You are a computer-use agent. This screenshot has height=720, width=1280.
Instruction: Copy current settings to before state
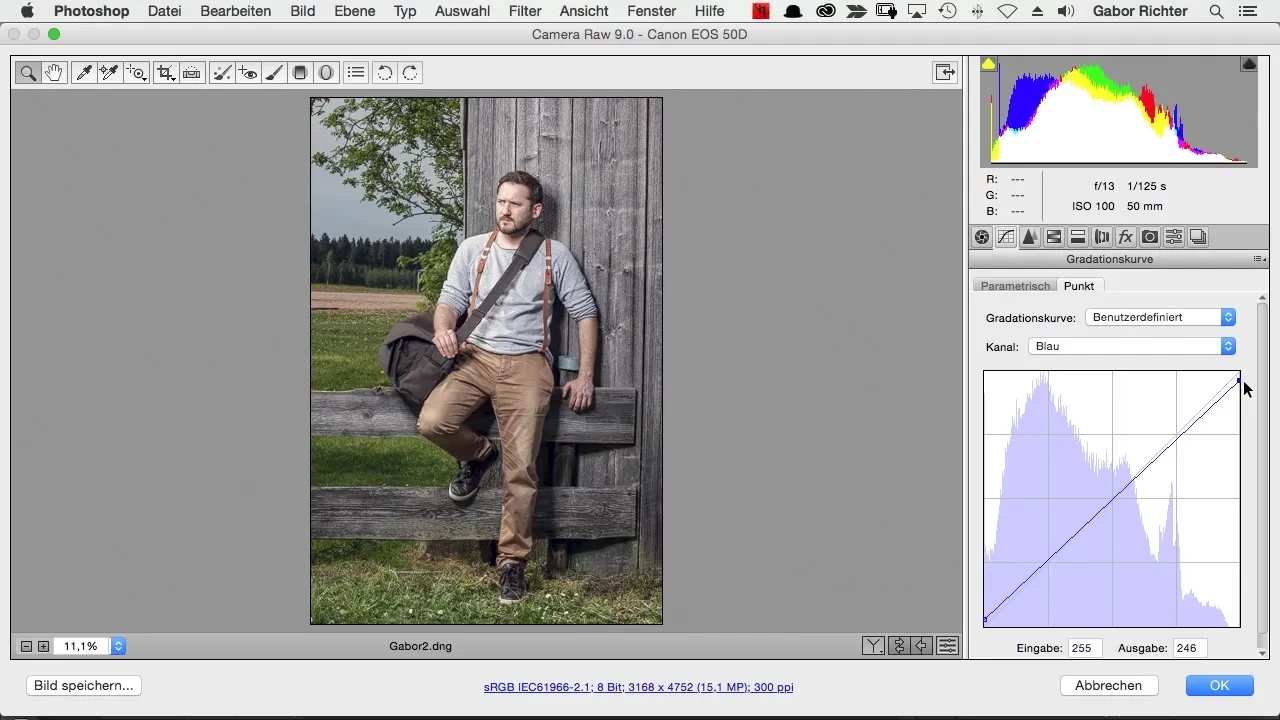pos(923,646)
